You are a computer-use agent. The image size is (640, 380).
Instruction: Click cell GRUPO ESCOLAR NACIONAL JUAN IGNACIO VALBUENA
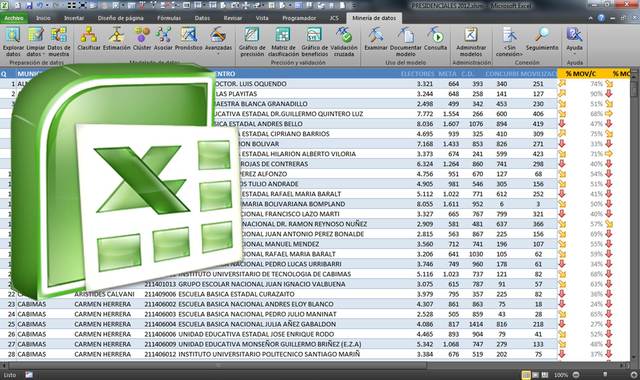click(262, 284)
